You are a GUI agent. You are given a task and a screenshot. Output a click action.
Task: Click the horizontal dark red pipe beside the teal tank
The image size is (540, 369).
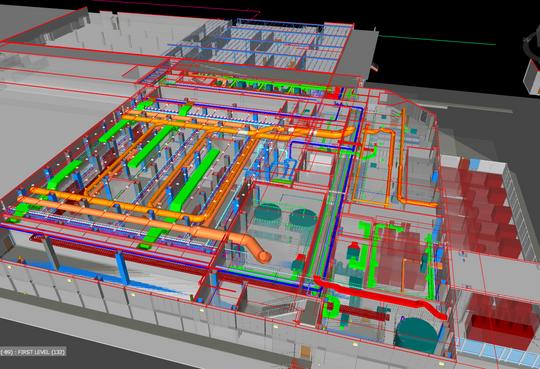point(365,313)
